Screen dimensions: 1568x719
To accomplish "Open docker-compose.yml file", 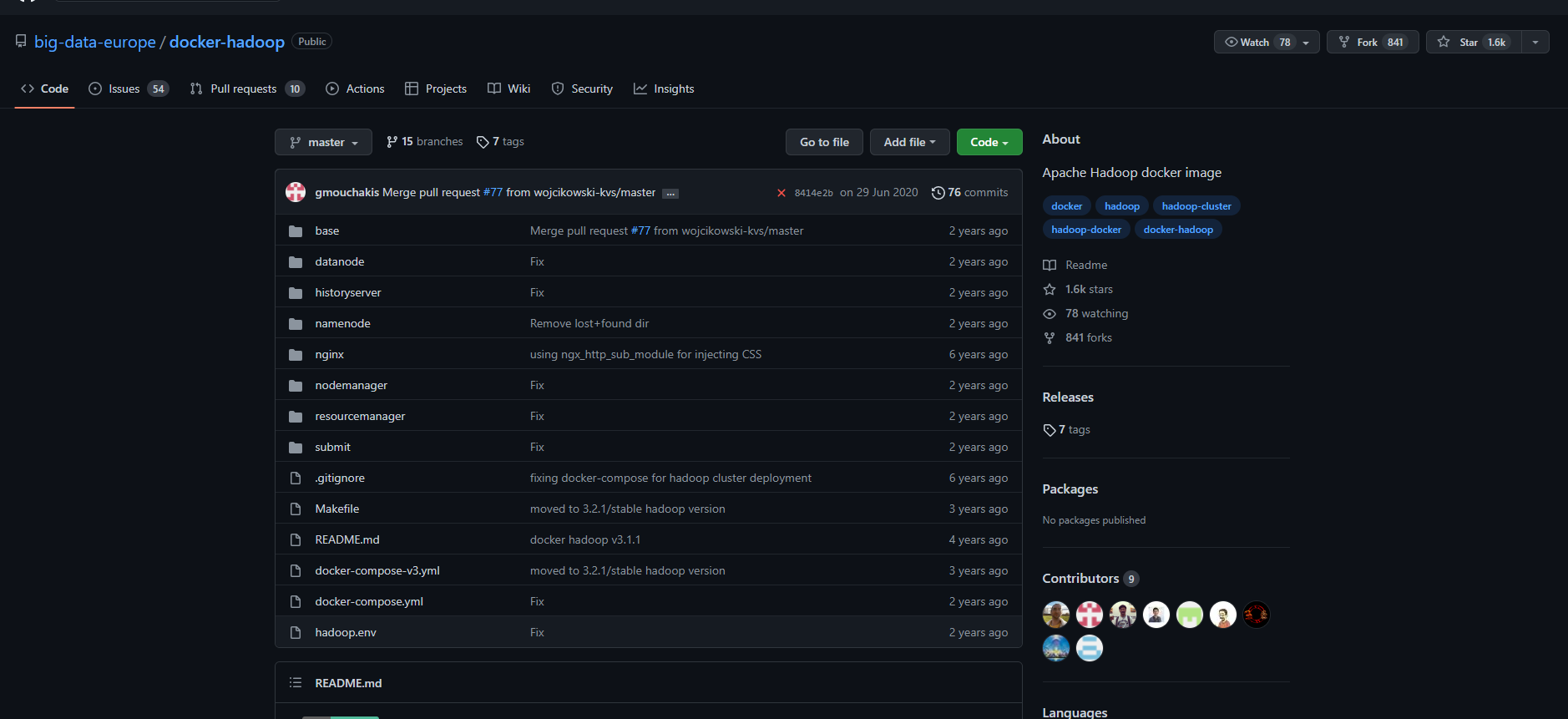I will (369, 602).
